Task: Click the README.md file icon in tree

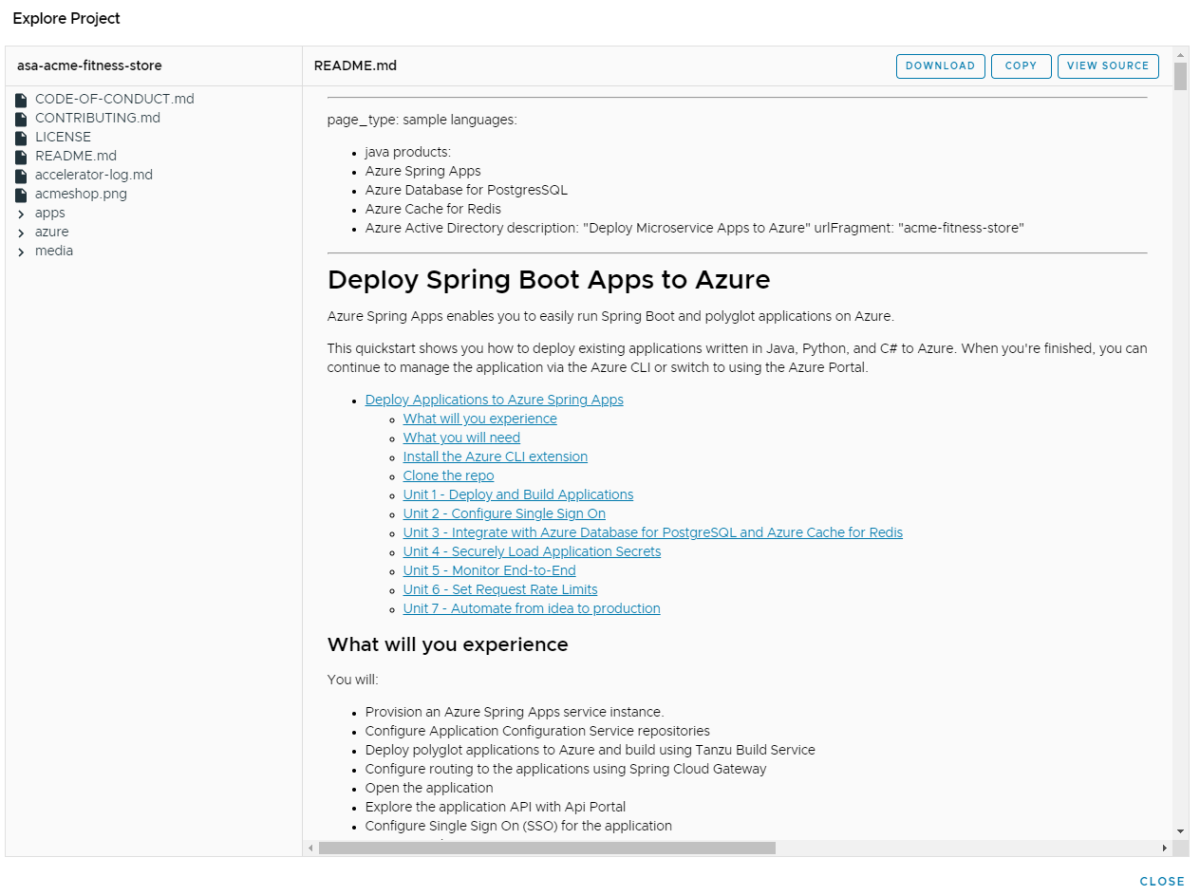Action: pyautogui.click(x=21, y=157)
